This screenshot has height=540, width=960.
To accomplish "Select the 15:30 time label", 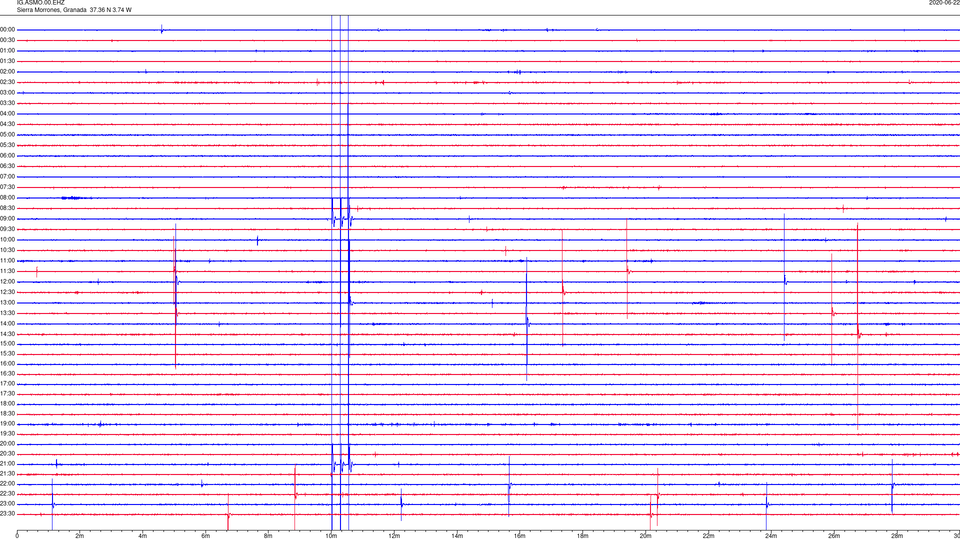I will point(8,354).
